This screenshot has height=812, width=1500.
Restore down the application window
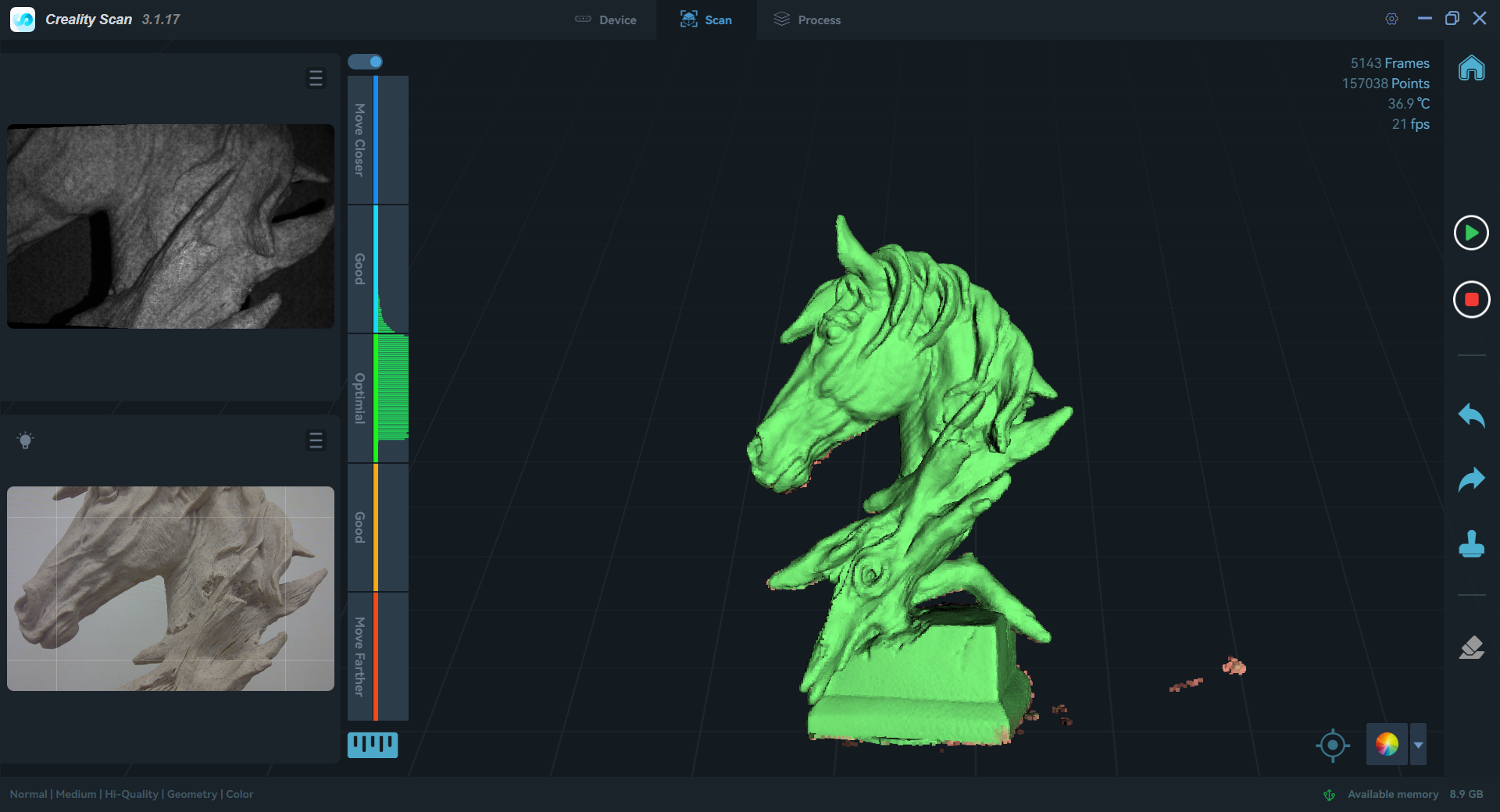tap(1452, 18)
